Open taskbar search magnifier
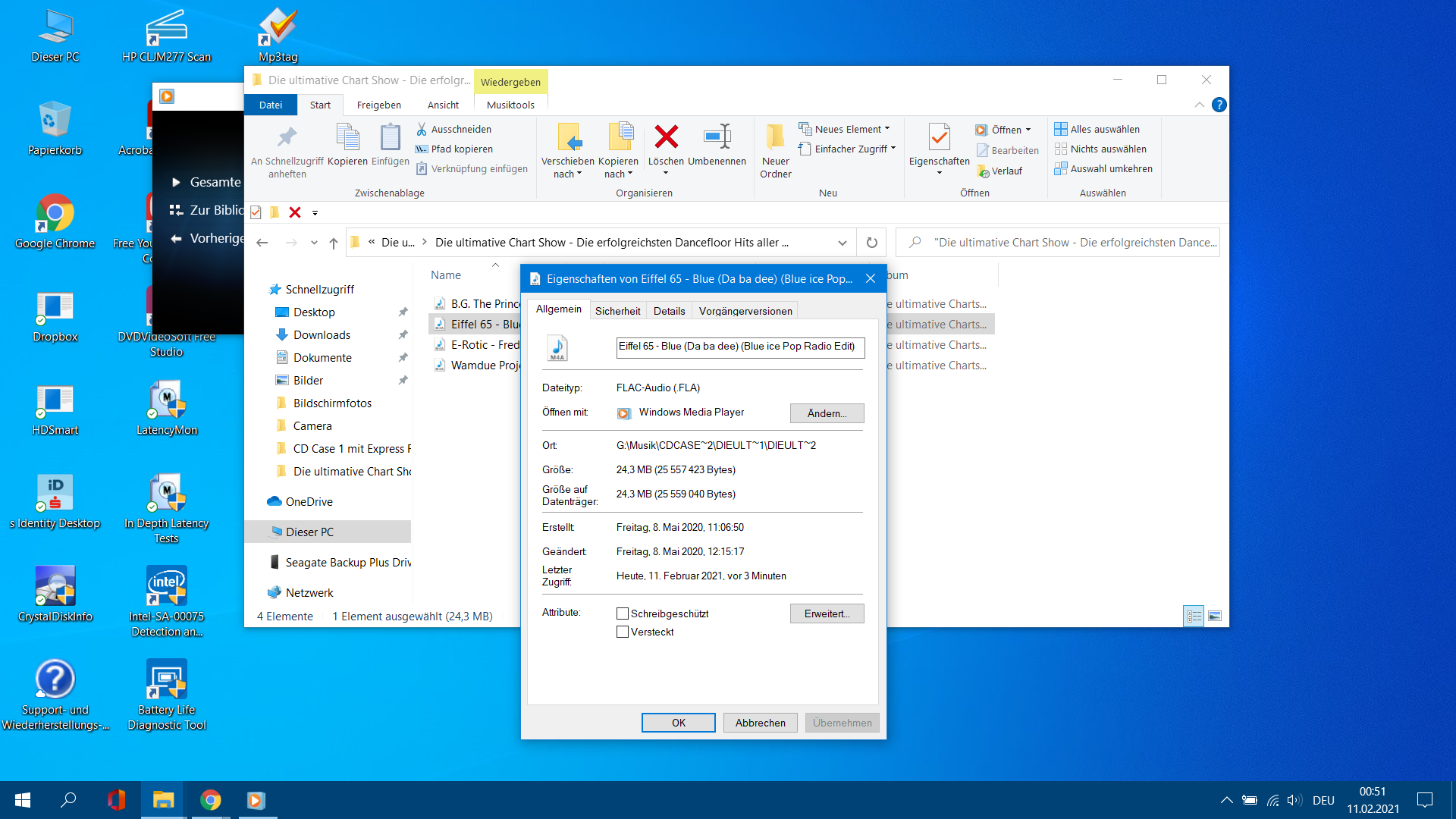Image resolution: width=1456 pixels, height=819 pixels. click(68, 800)
